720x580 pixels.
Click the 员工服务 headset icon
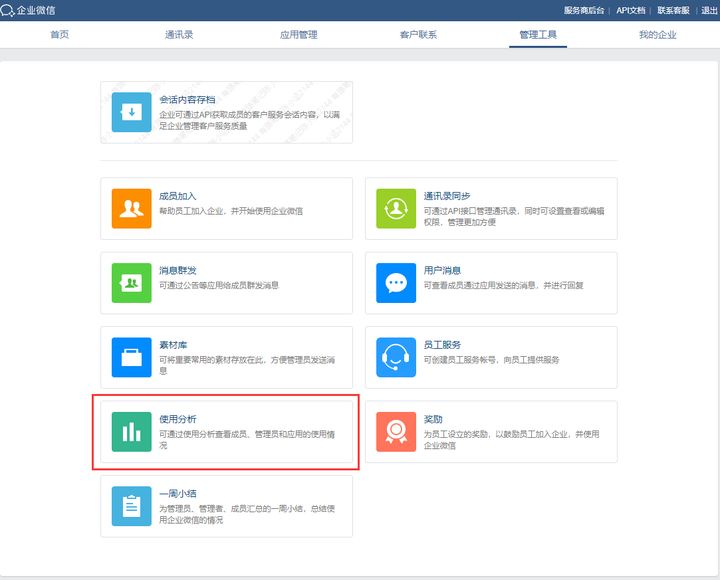(395, 357)
